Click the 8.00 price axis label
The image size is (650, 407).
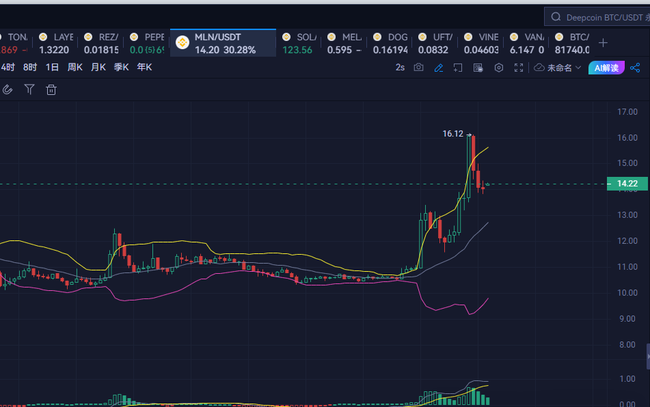[627, 344]
